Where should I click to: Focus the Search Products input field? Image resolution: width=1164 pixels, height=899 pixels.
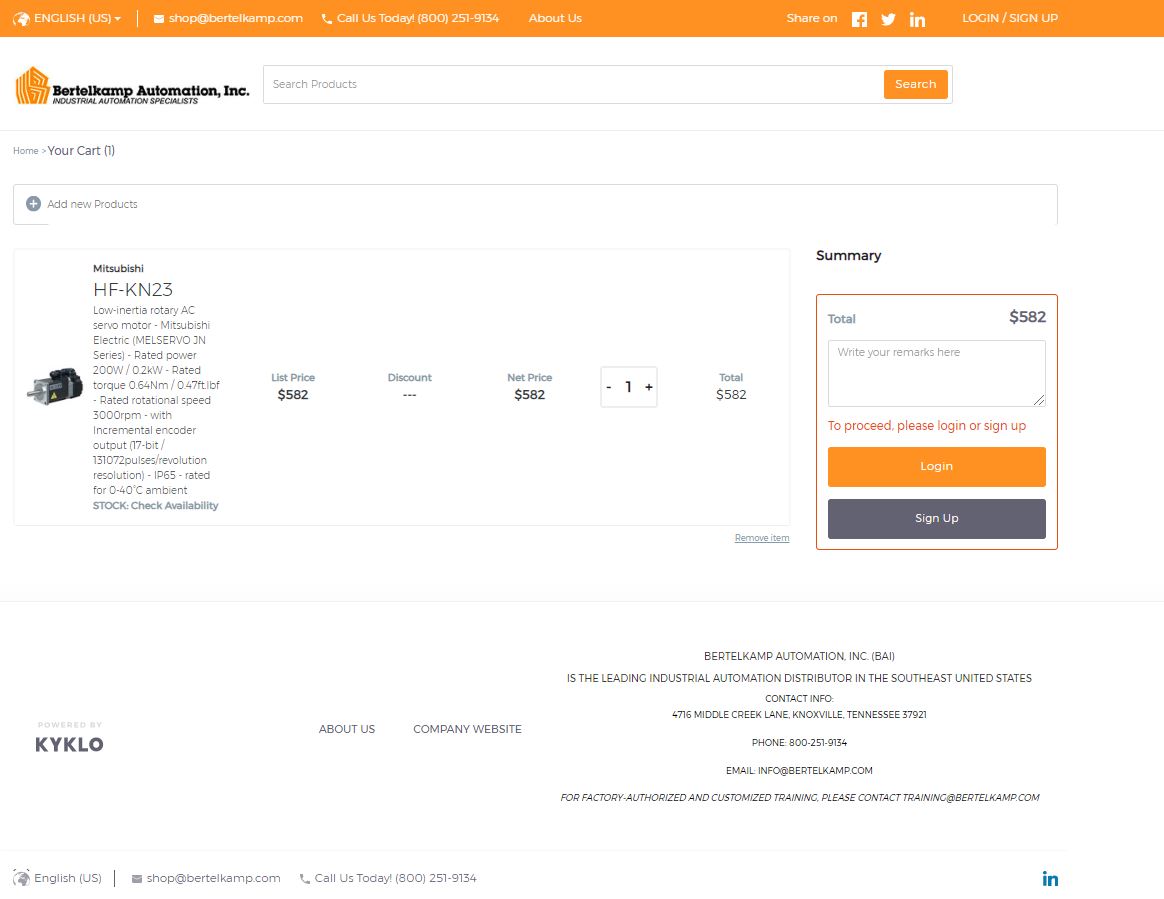[x=573, y=84]
